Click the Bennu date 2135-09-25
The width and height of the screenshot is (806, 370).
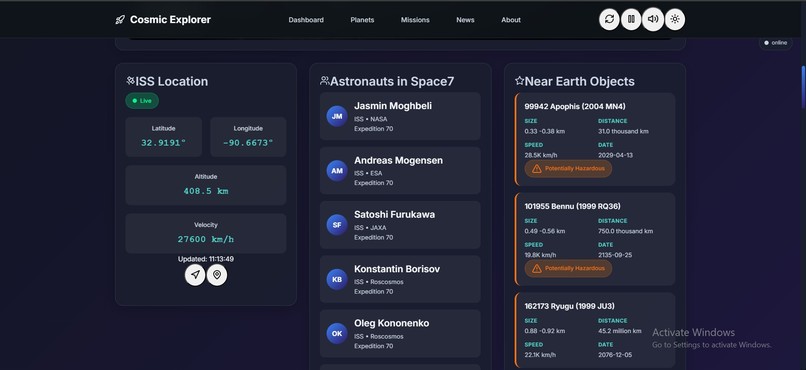point(615,255)
